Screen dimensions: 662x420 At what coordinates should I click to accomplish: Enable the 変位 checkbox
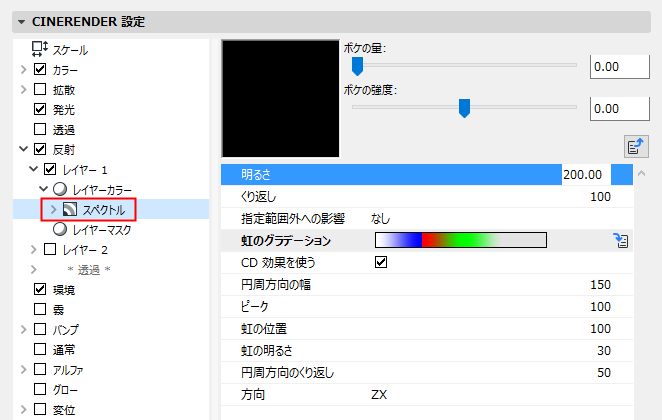(40, 409)
